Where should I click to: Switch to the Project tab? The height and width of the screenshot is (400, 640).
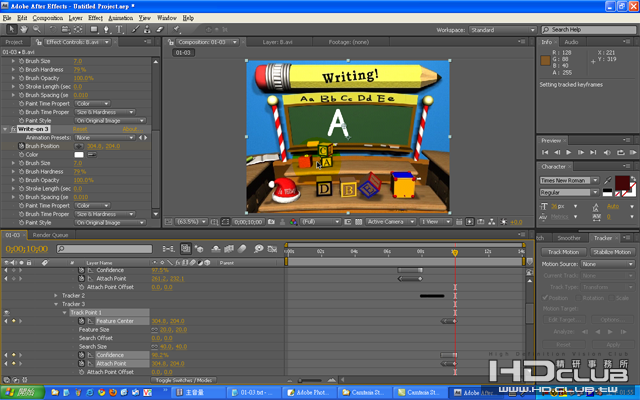[14, 42]
